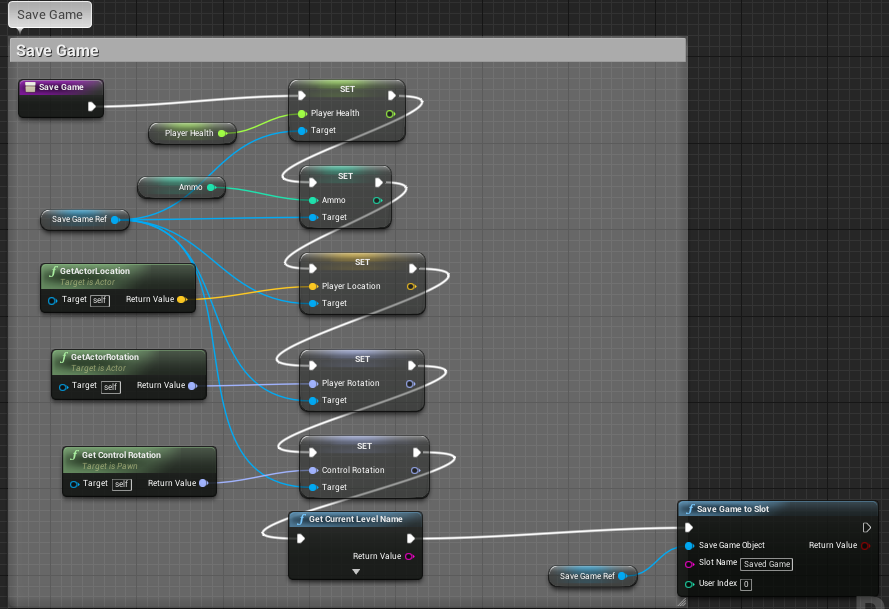This screenshot has width=889, height=609.
Task: Select SET node header for Player Location
Action: [x=362, y=262]
